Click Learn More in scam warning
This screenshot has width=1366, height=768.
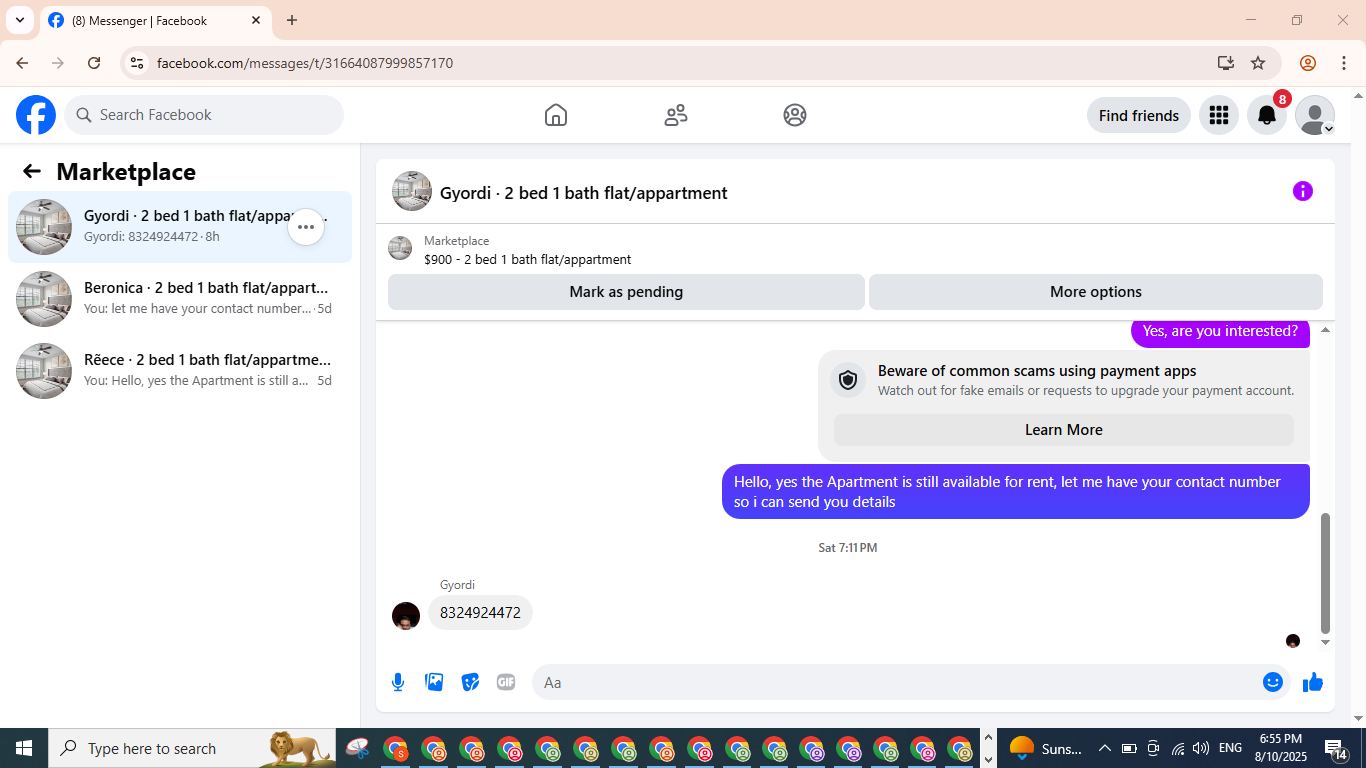(1063, 430)
